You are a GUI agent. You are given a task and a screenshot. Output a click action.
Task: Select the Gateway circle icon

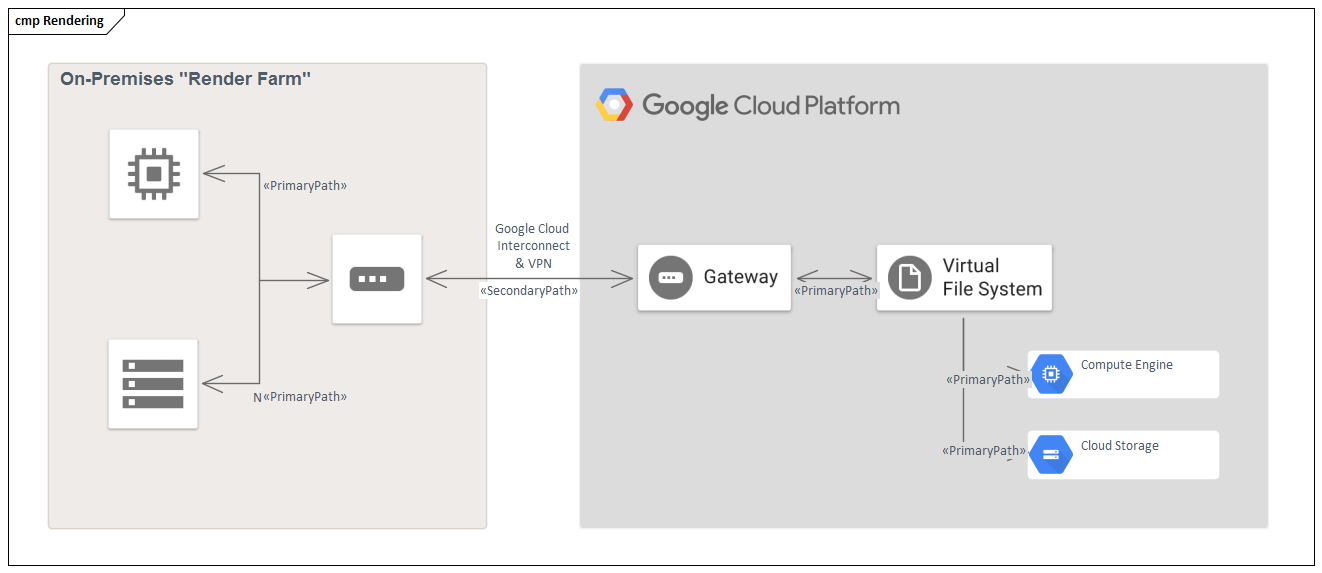tap(670, 277)
